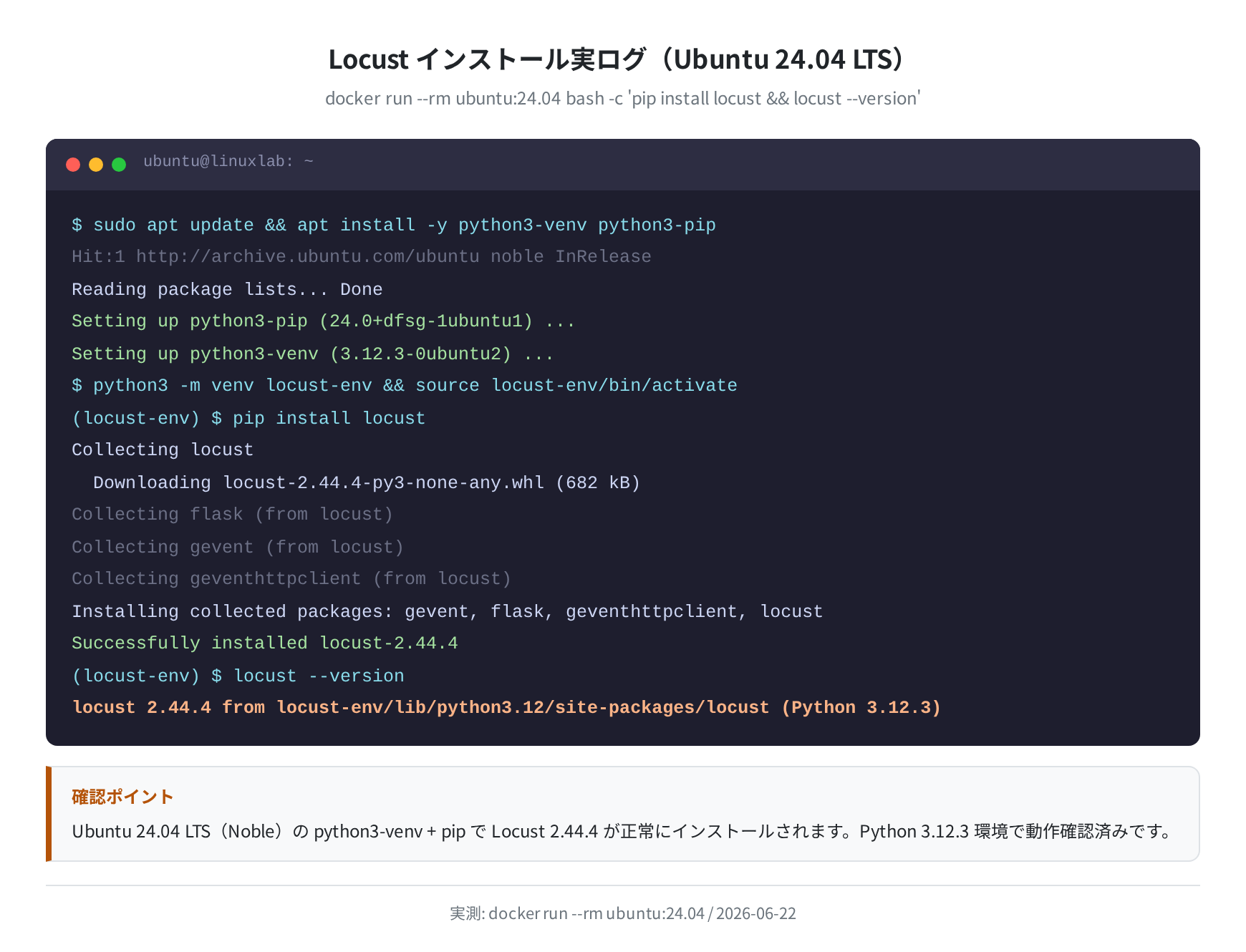Click the red close dot in terminal header
1246x952 pixels.
pos(73,165)
